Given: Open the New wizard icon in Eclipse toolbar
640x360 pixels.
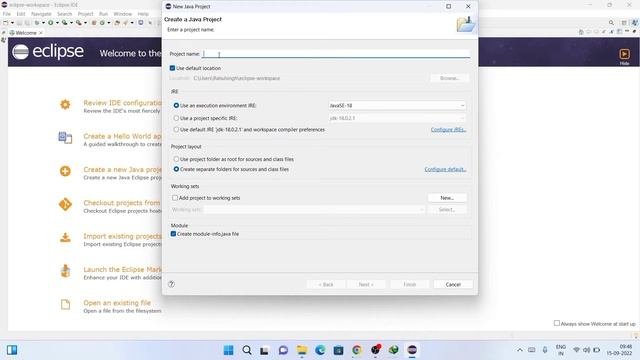Looking at the screenshot, I should (6, 23).
